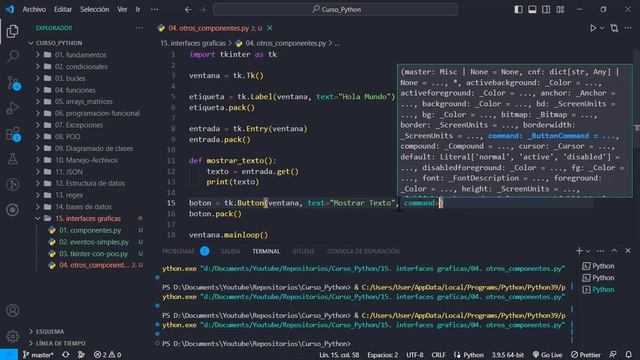
Task: Open Customize Layout icon
Action: 560,9
